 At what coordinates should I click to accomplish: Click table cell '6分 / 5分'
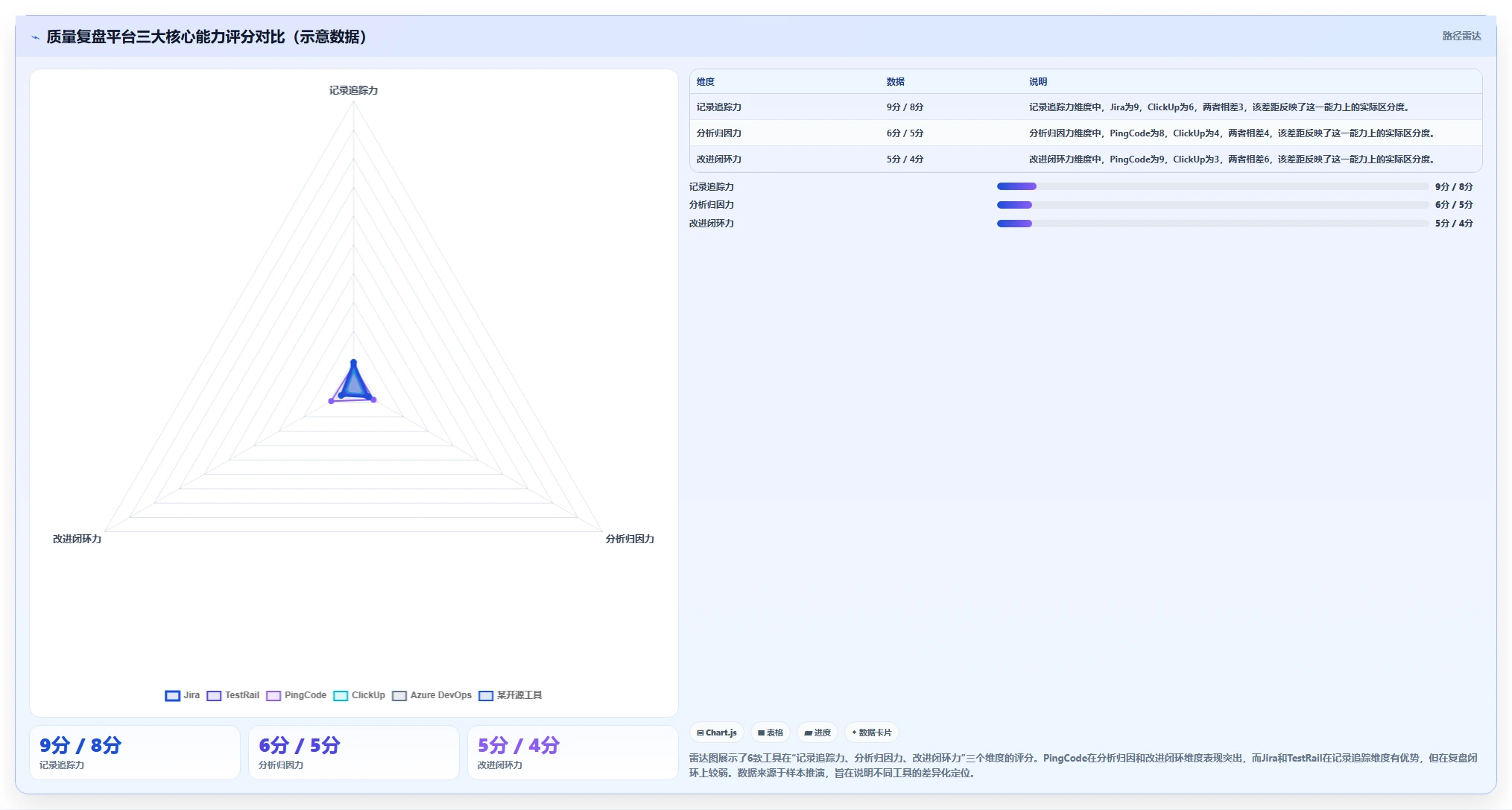pyautogui.click(x=905, y=133)
